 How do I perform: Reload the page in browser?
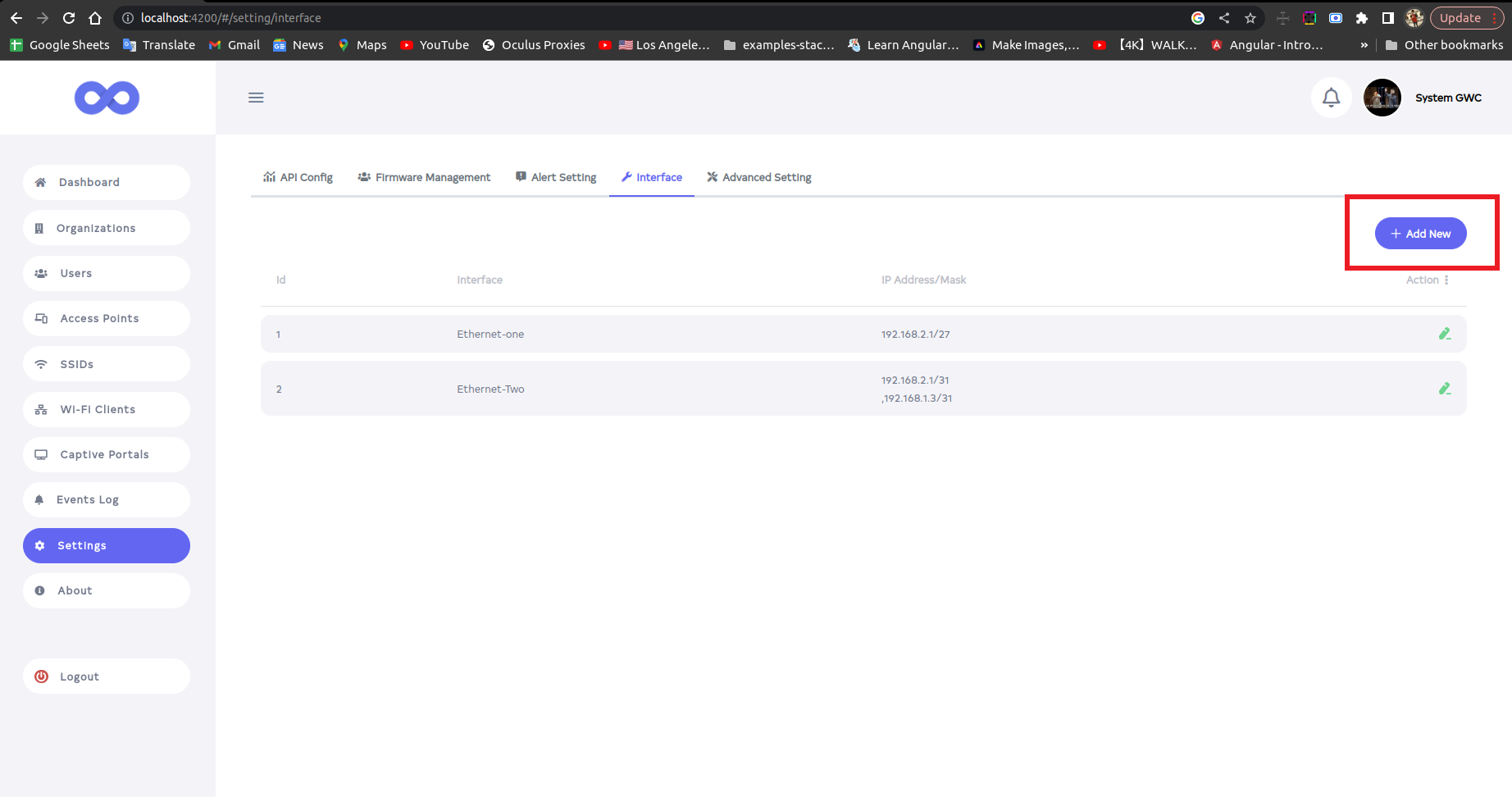(69, 18)
